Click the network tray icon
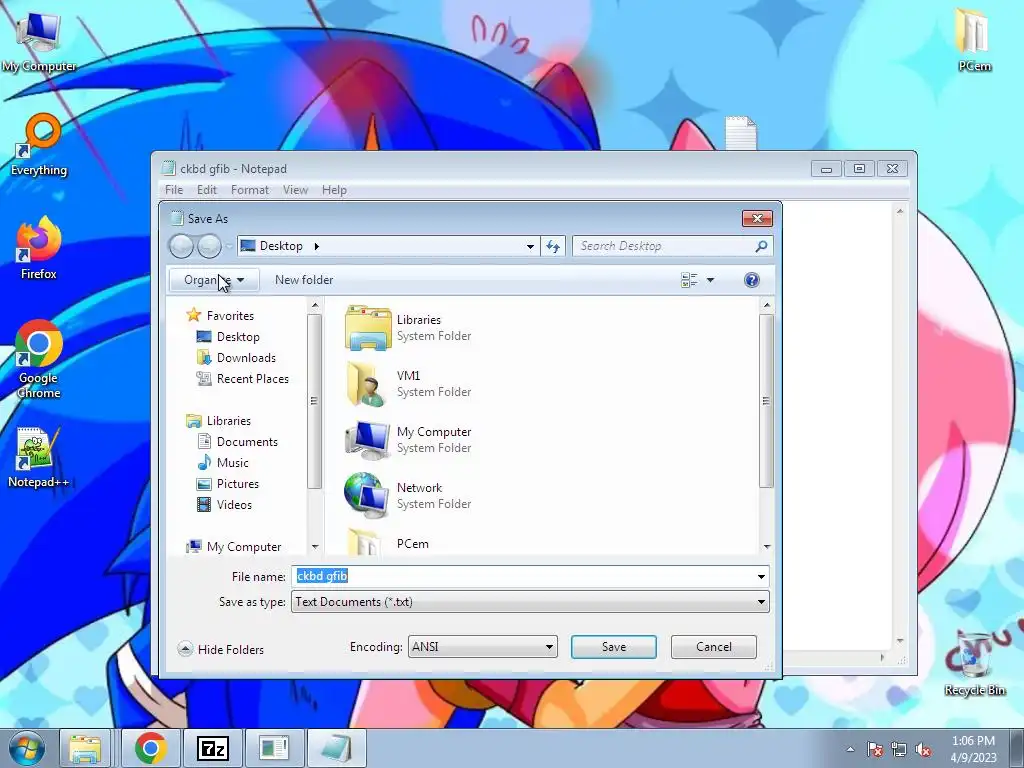Screen dimensions: 1024x768 tap(899, 749)
